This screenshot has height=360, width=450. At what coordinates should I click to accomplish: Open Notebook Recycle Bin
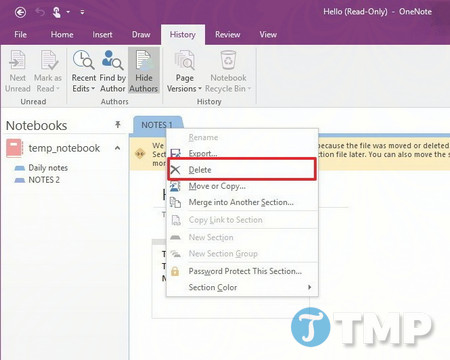228,71
